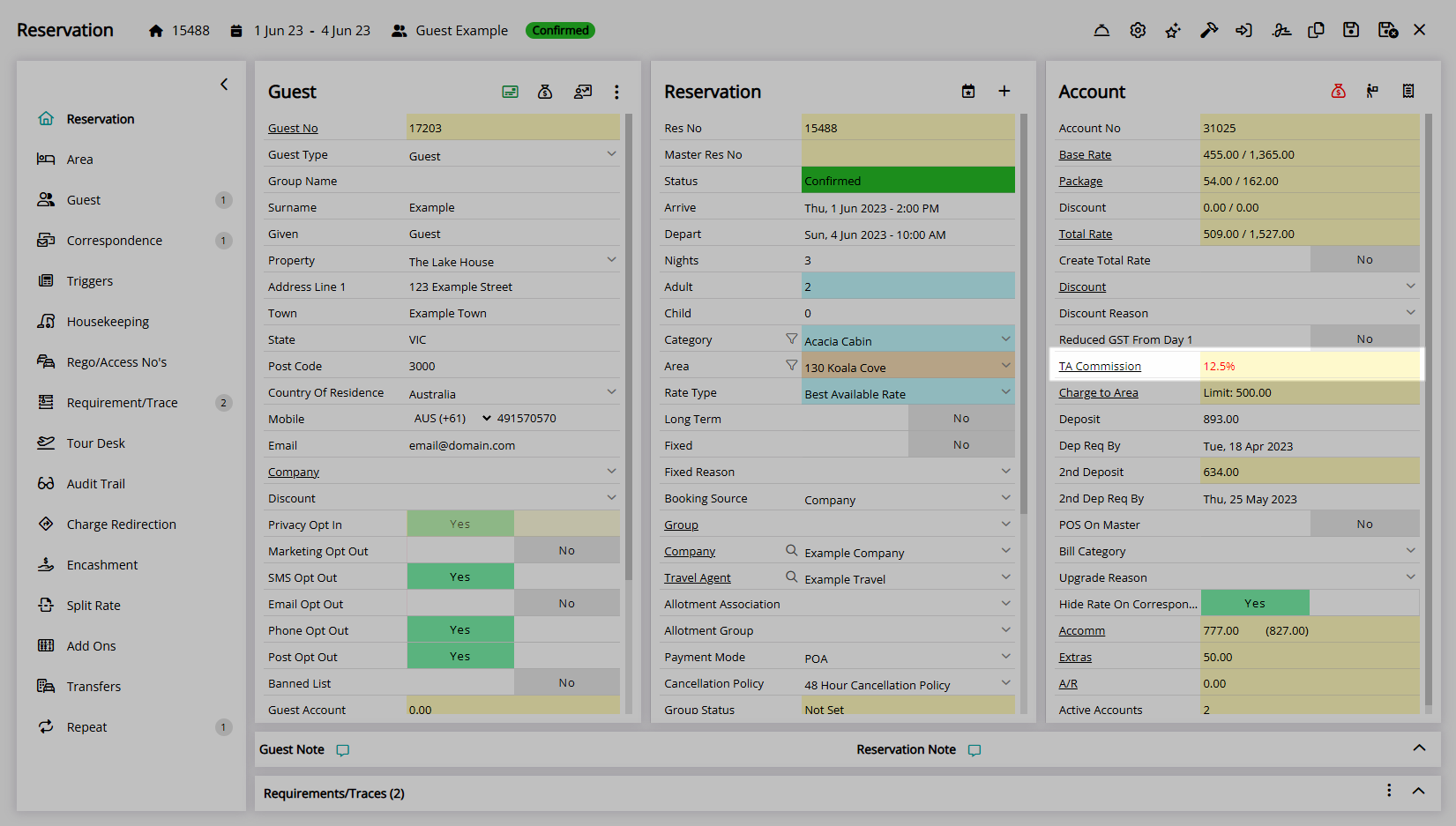
Task: Open the Guest No link
Action: [293, 129]
